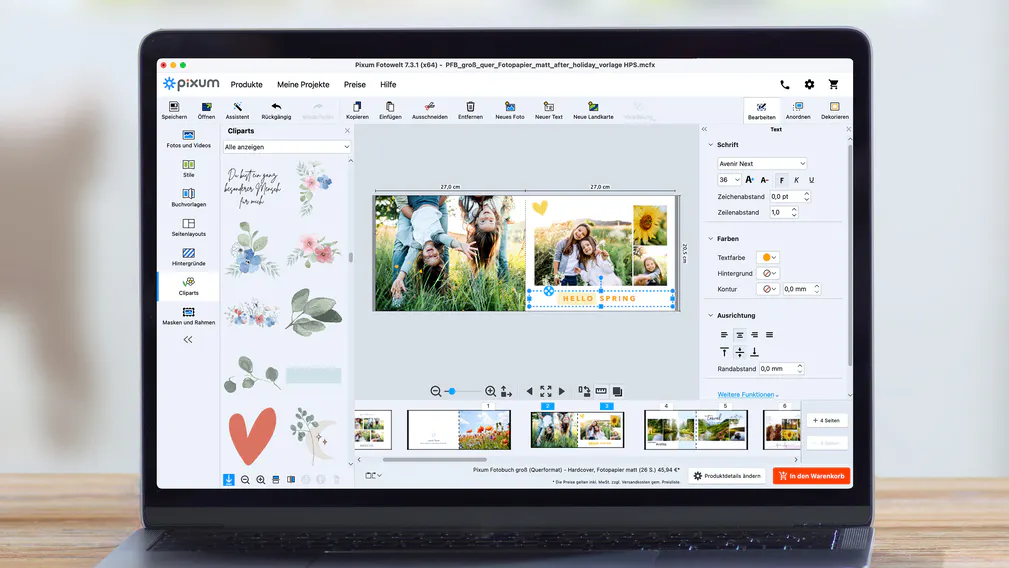Switch to the Dekorieren tab
This screenshot has height=568, width=1009.
click(x=835, y=111)
